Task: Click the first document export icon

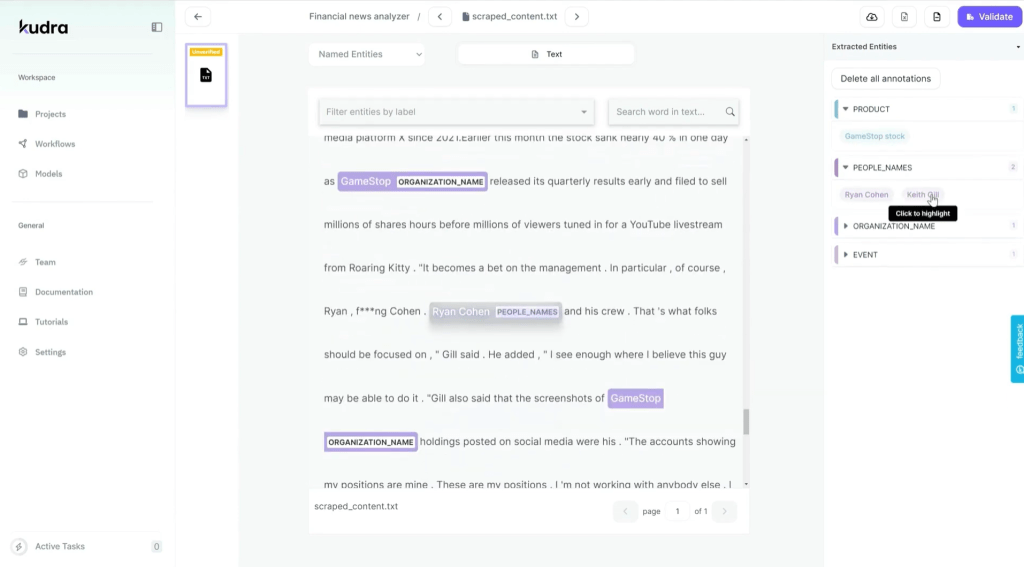Action: point(904,17)
